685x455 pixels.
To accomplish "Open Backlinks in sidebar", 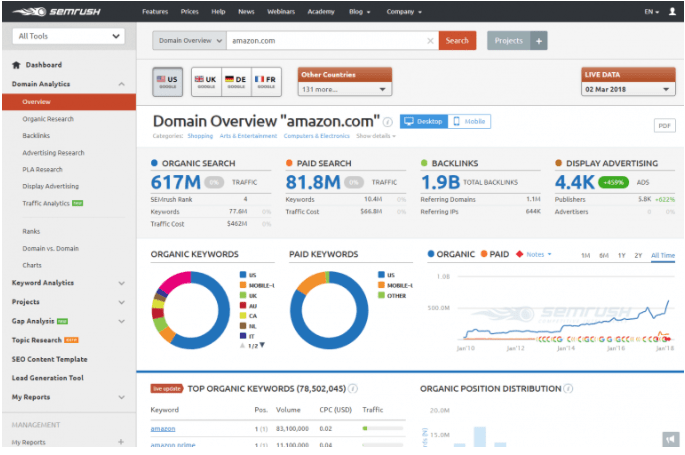I will 36,136.
